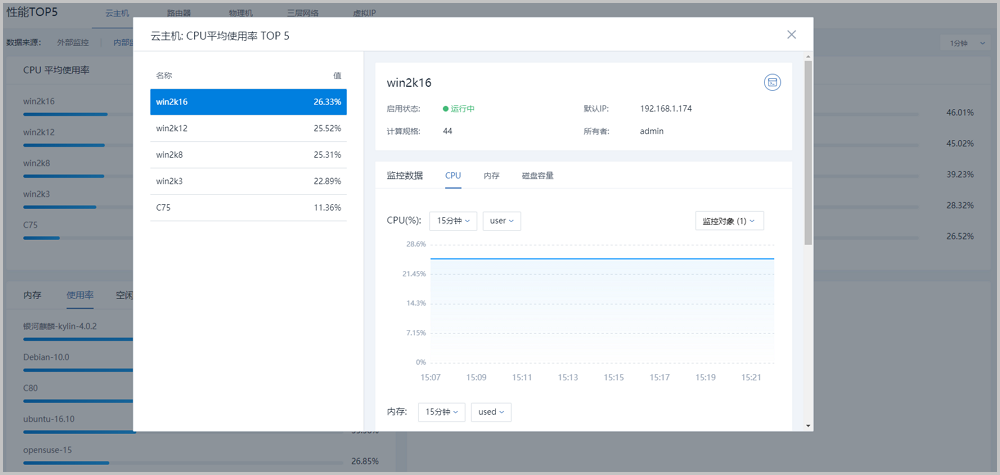Open the 内存 15分钟 time range dropdown
The height and width of the screenshot is (475, 1000).
(441, 412)
